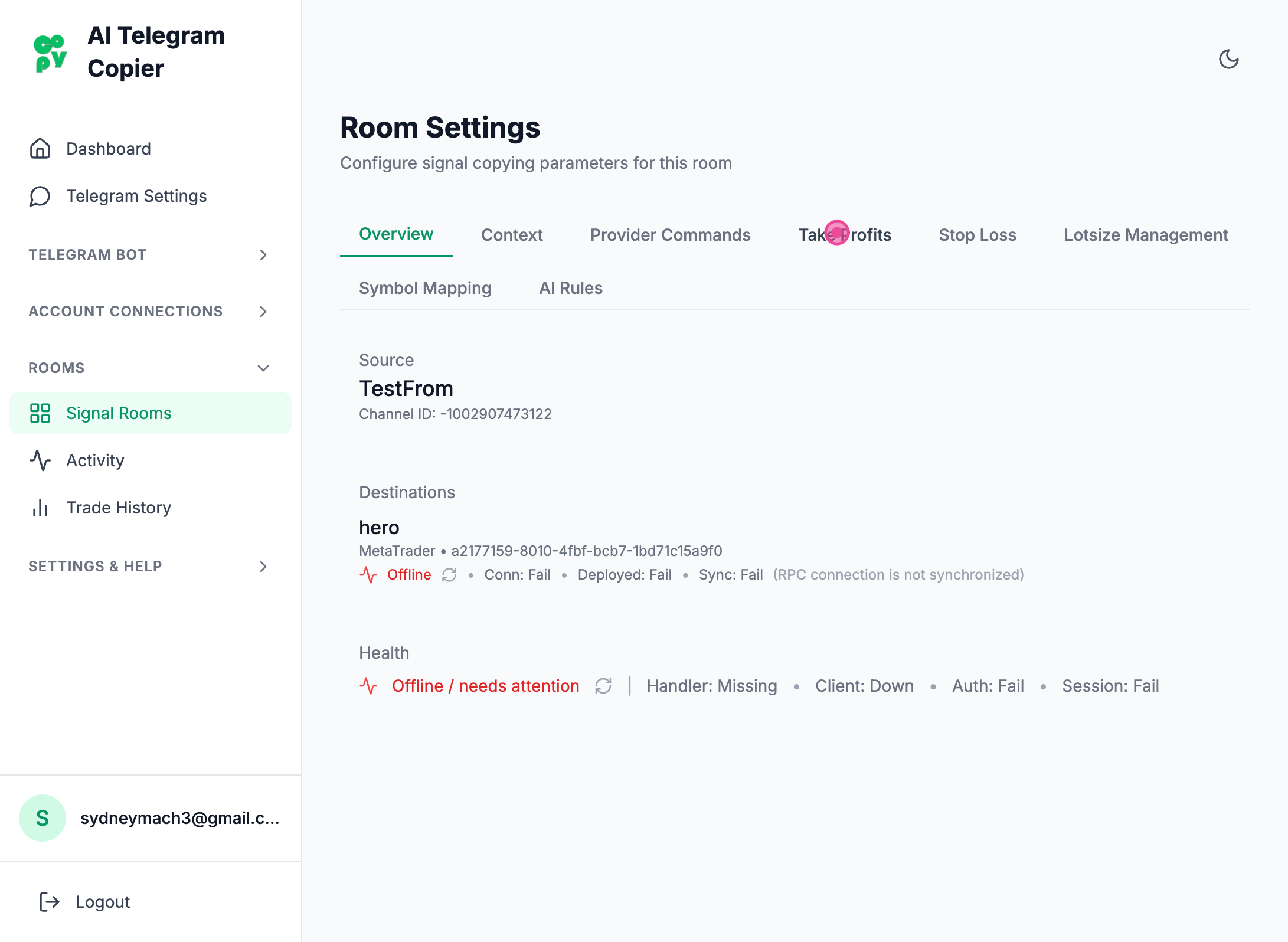Expand the Account Connections section
Screen dimensions: 1288x942
point(263,312)
